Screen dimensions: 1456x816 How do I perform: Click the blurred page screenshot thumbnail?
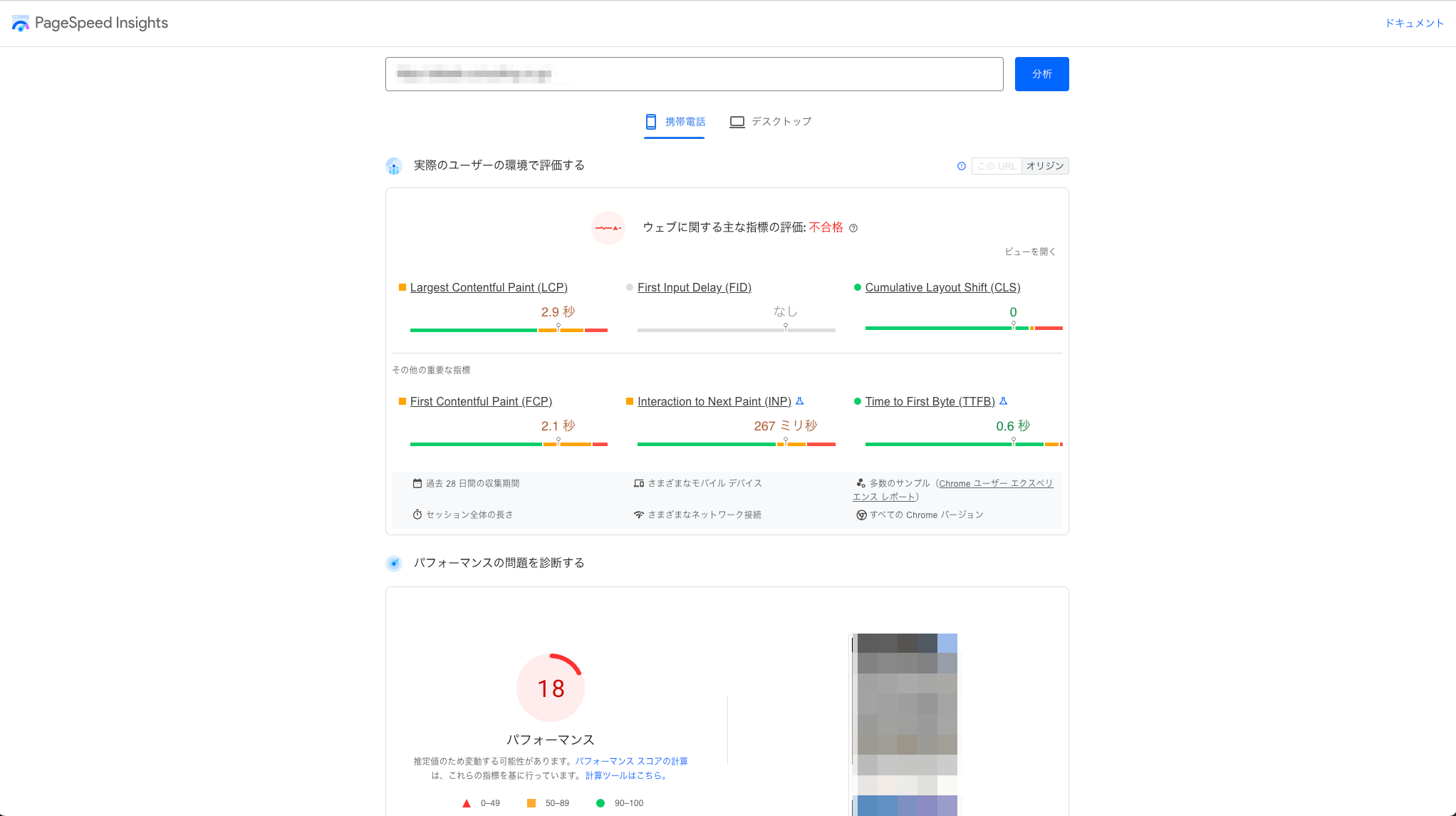coord(905,724)
